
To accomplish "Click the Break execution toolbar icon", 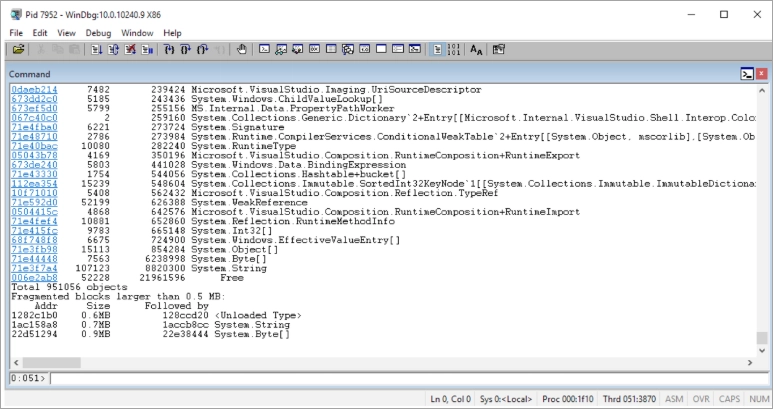I will (x=147, y=49).
